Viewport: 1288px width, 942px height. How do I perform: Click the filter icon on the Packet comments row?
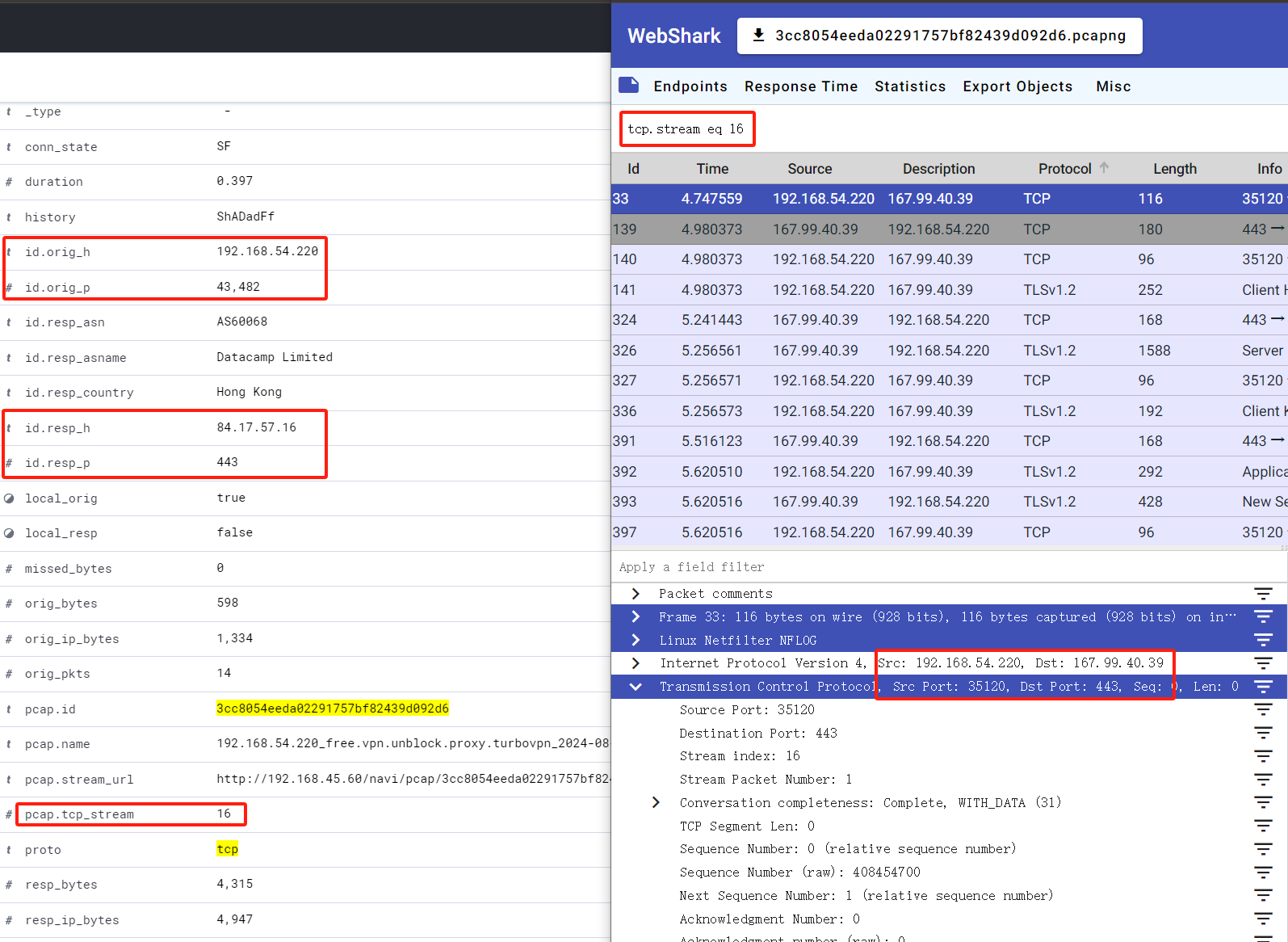point(1263,594)
